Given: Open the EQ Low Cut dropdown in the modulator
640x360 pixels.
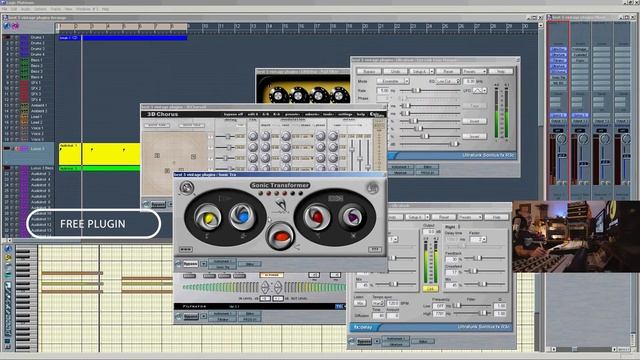Looking at the screenshot, I should 449,81.
